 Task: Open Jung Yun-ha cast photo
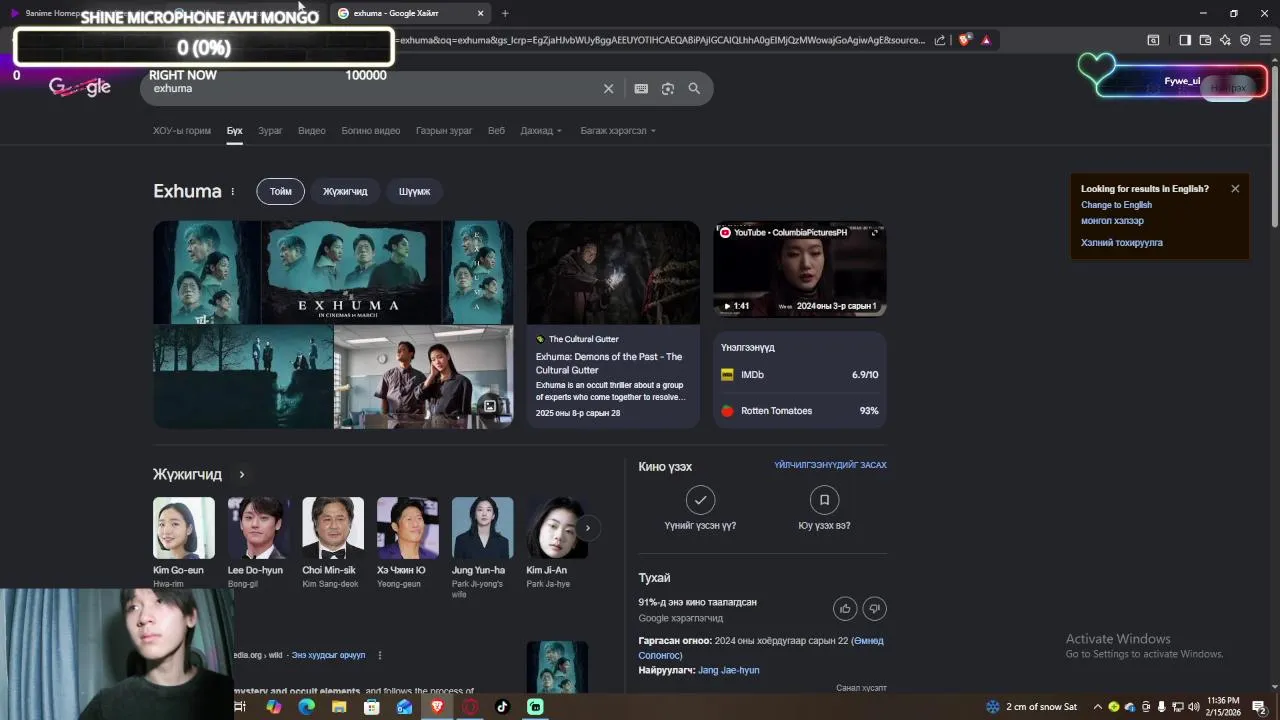[482, 528]
